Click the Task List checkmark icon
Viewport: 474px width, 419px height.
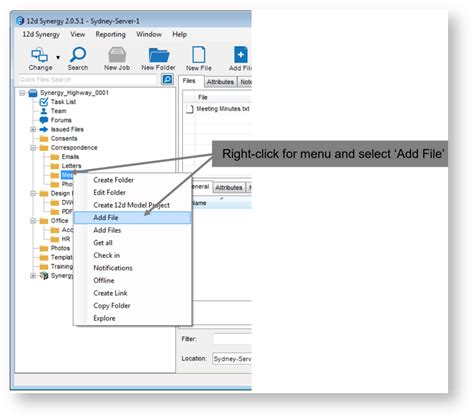[44, 102]
